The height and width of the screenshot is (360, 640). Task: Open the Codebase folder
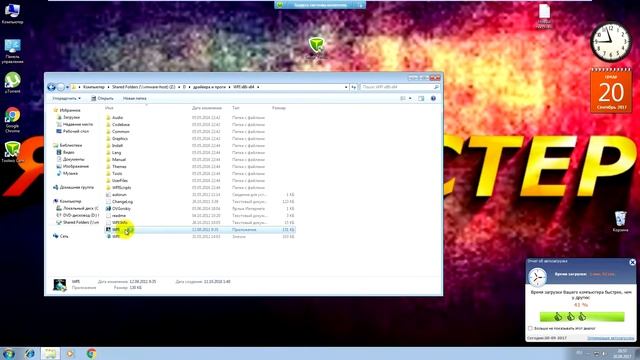tap(121, 124)
